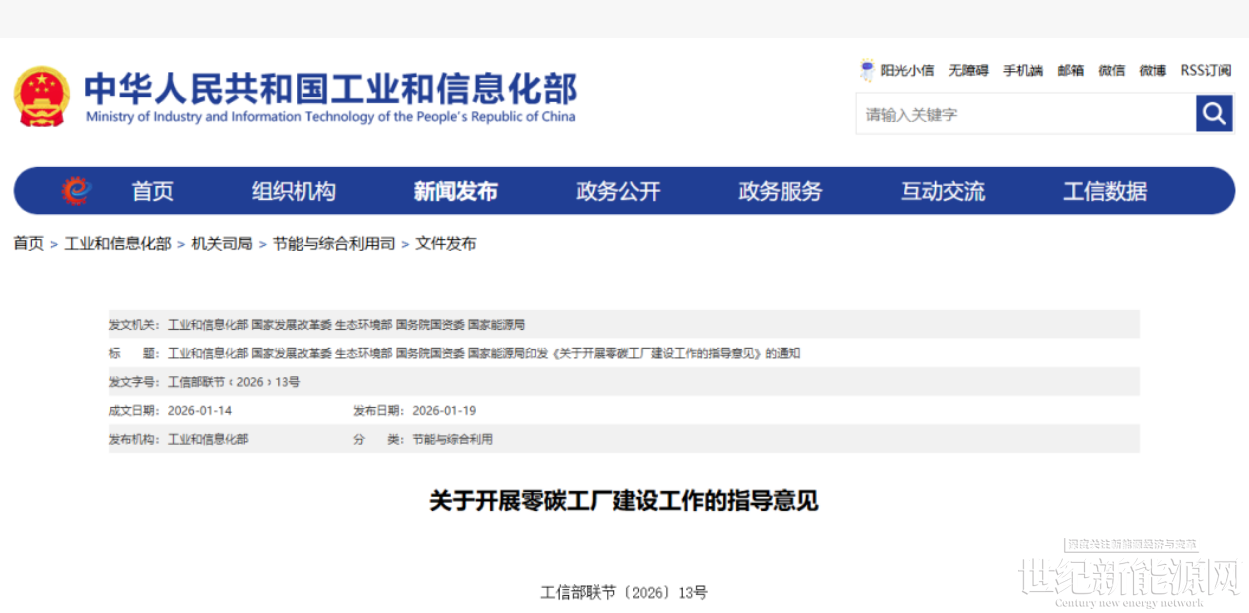The width and height of the screenshot is (1249, 613).
Task: Click the 邮箱 link at top
Action: [x=1071, y=70]
